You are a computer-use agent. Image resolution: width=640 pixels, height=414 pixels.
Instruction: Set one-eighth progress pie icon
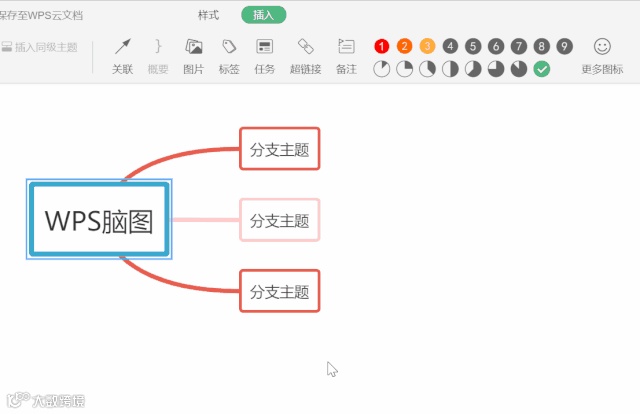click(382, 69)
